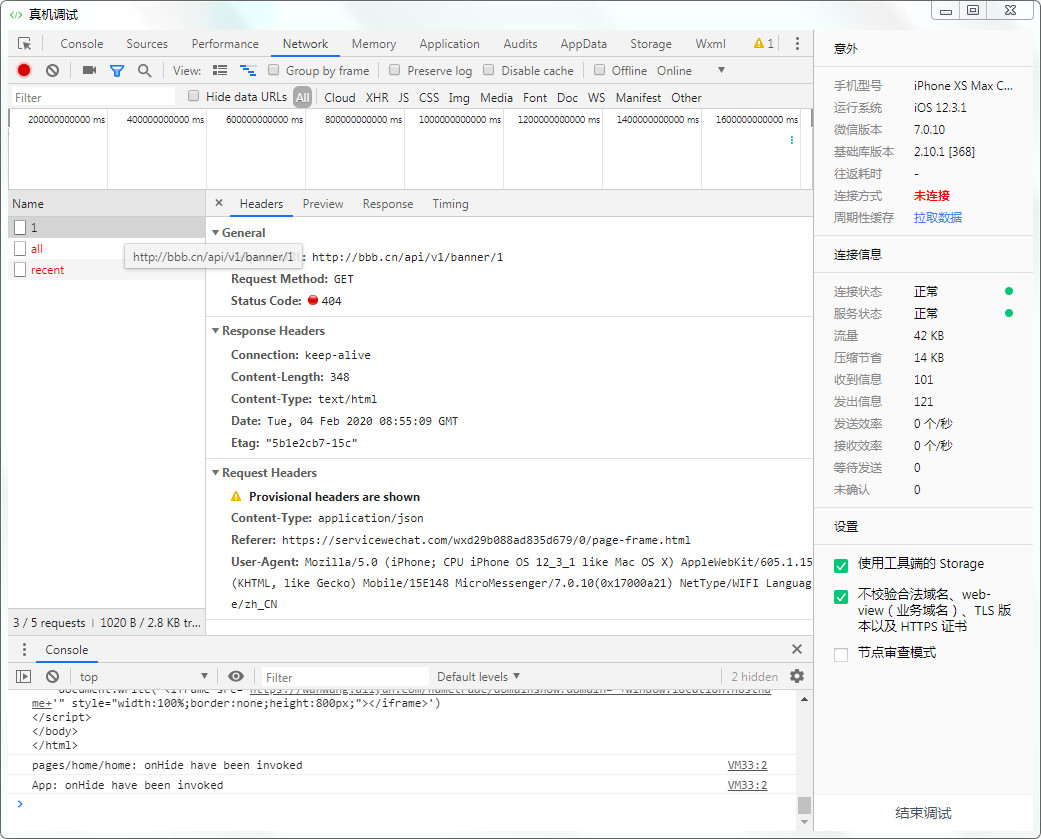The image size is (1041, 839).
Task: Click the 2 hidden messages label
Action: pyautogui.click(x=754, y=676)
